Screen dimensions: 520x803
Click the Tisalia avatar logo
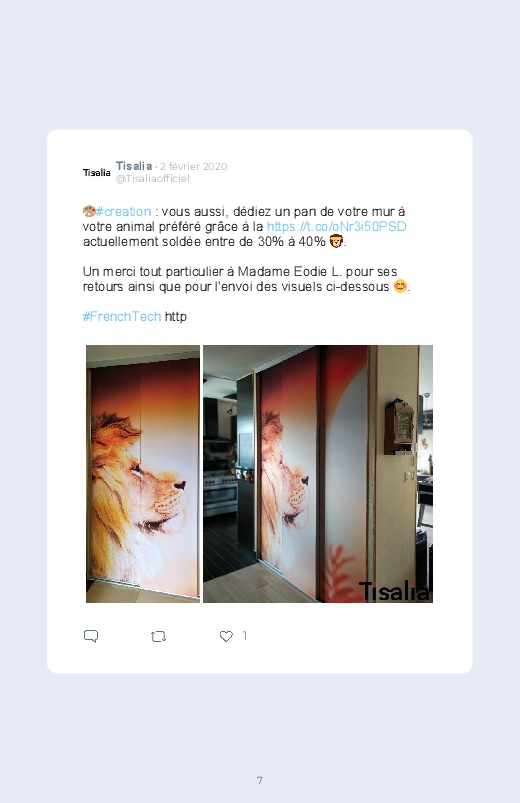(96, 173)
